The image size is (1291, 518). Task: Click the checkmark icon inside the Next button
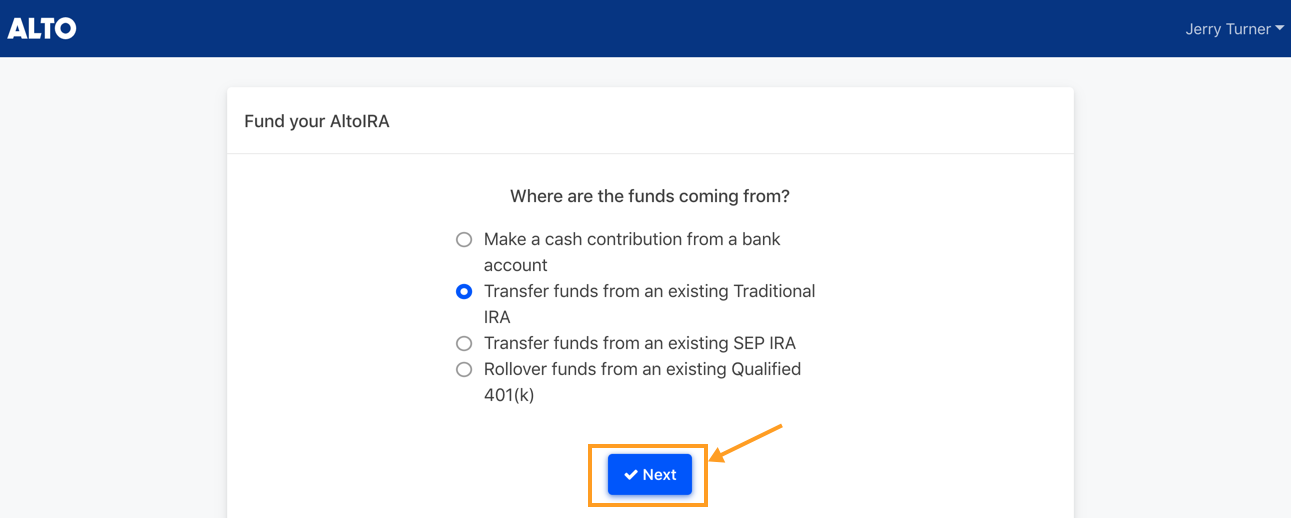631,475
